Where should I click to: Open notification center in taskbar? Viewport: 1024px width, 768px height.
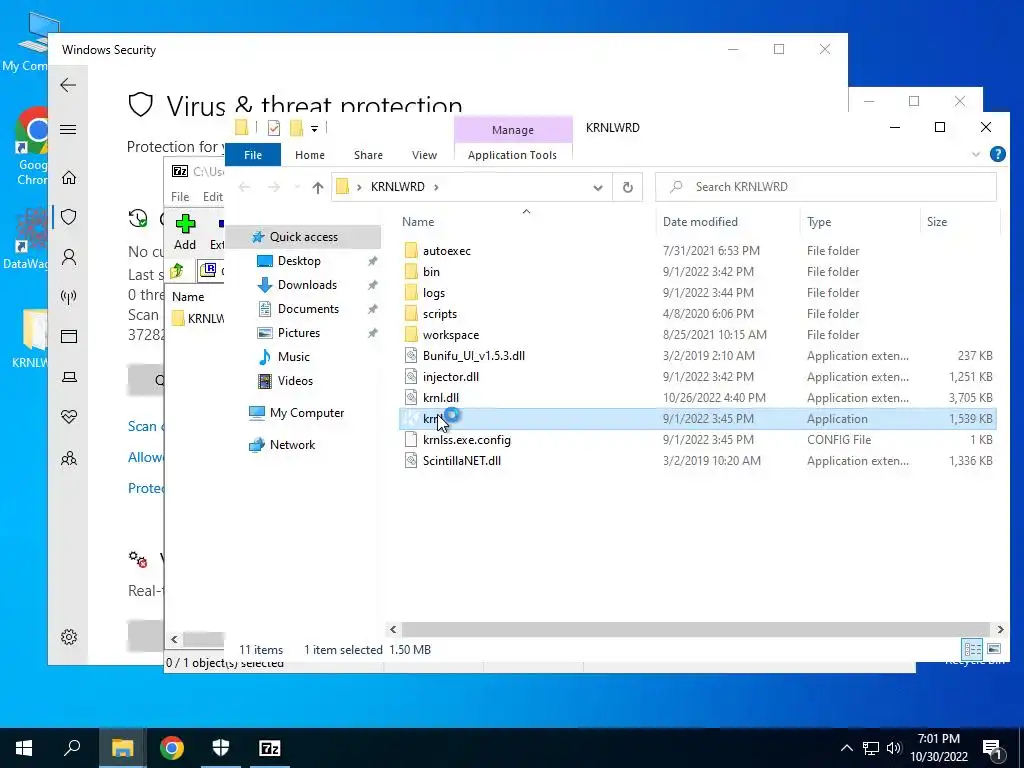click(x=992, y=748)
